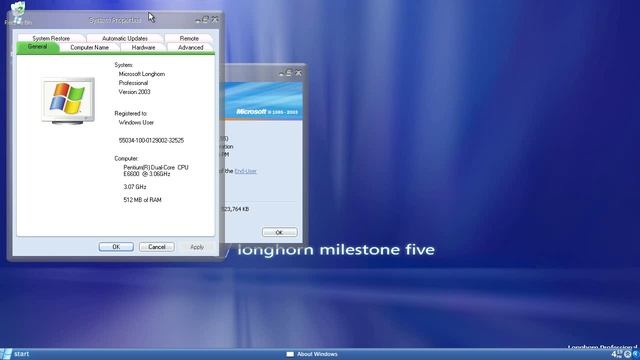Image resolution: width=640 pixels, height=360 pixels.
Task: Click the '523,764 KB' value in About Windows
Action: [235, 209]
